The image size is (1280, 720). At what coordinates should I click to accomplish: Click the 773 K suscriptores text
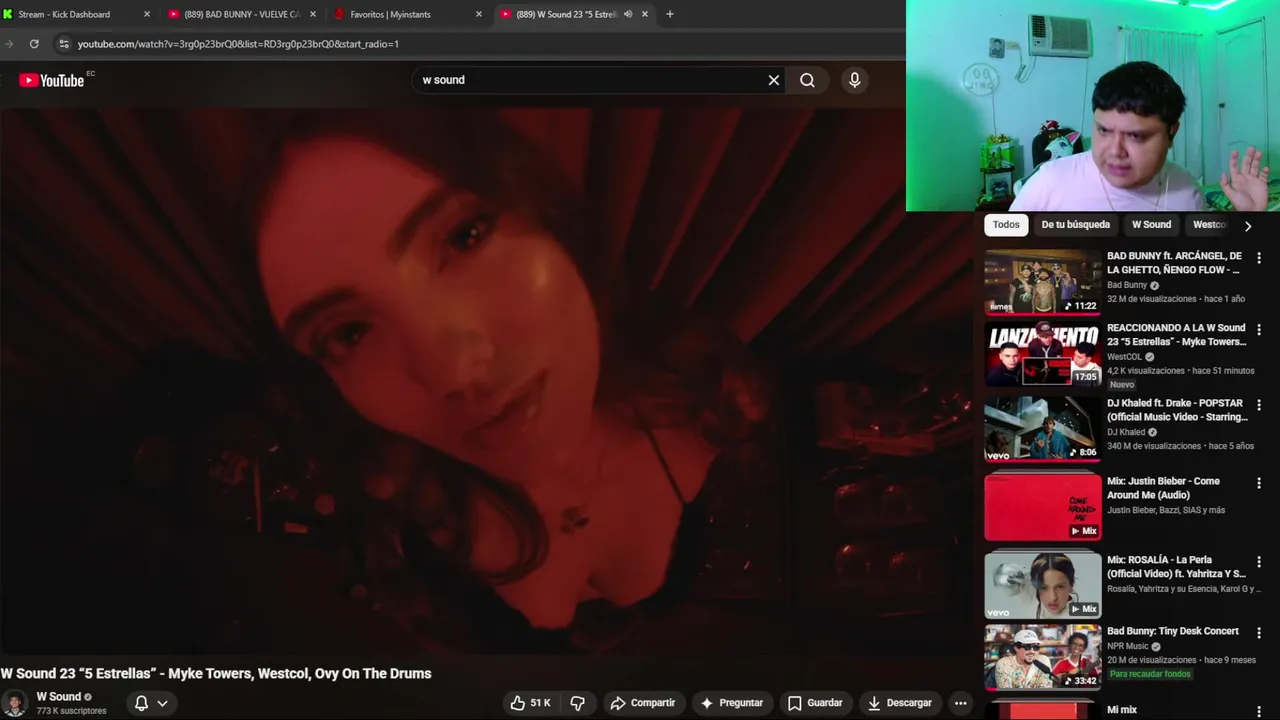71,711
